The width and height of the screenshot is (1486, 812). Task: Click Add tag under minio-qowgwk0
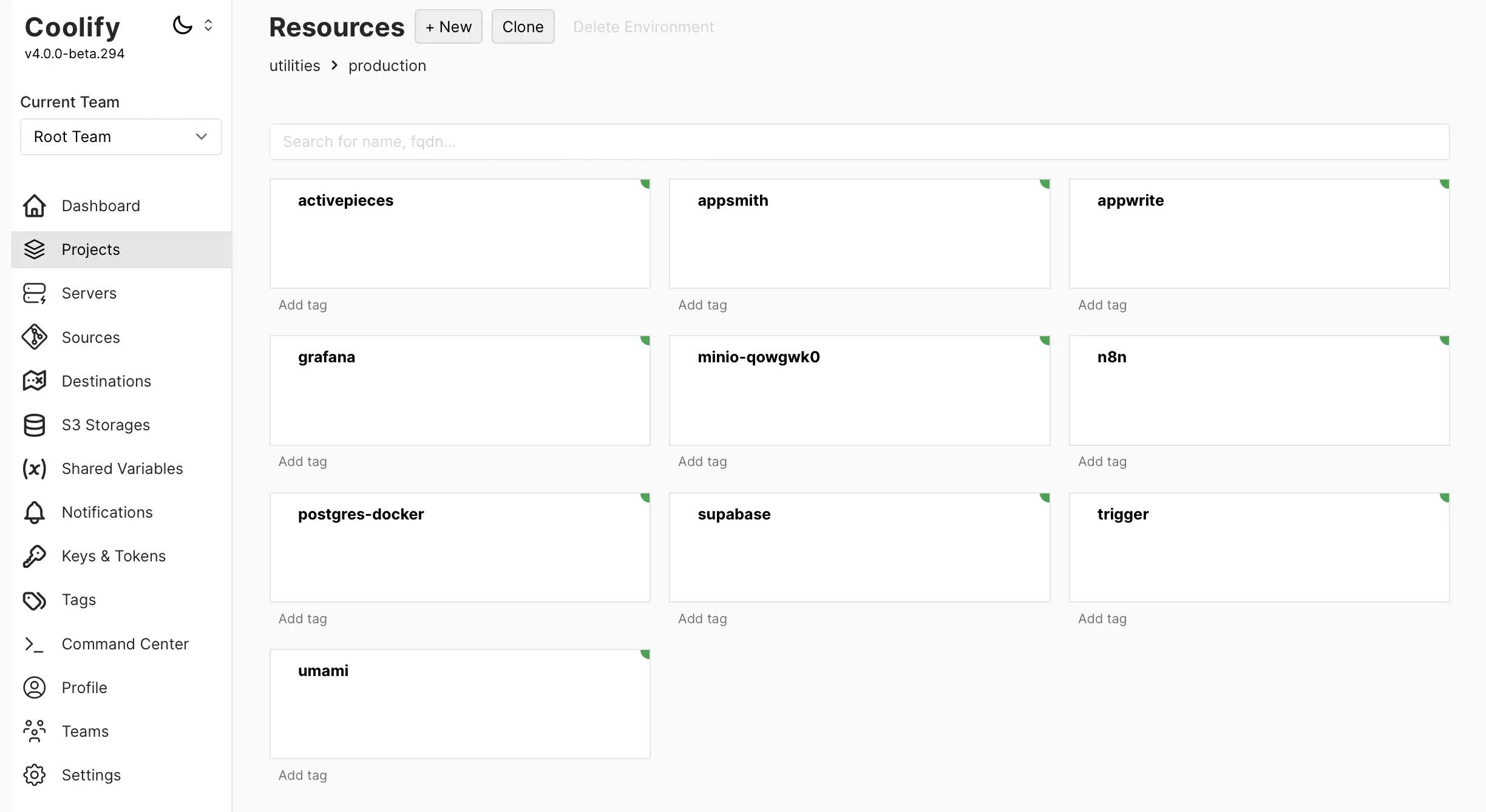(x=702, y=461)
